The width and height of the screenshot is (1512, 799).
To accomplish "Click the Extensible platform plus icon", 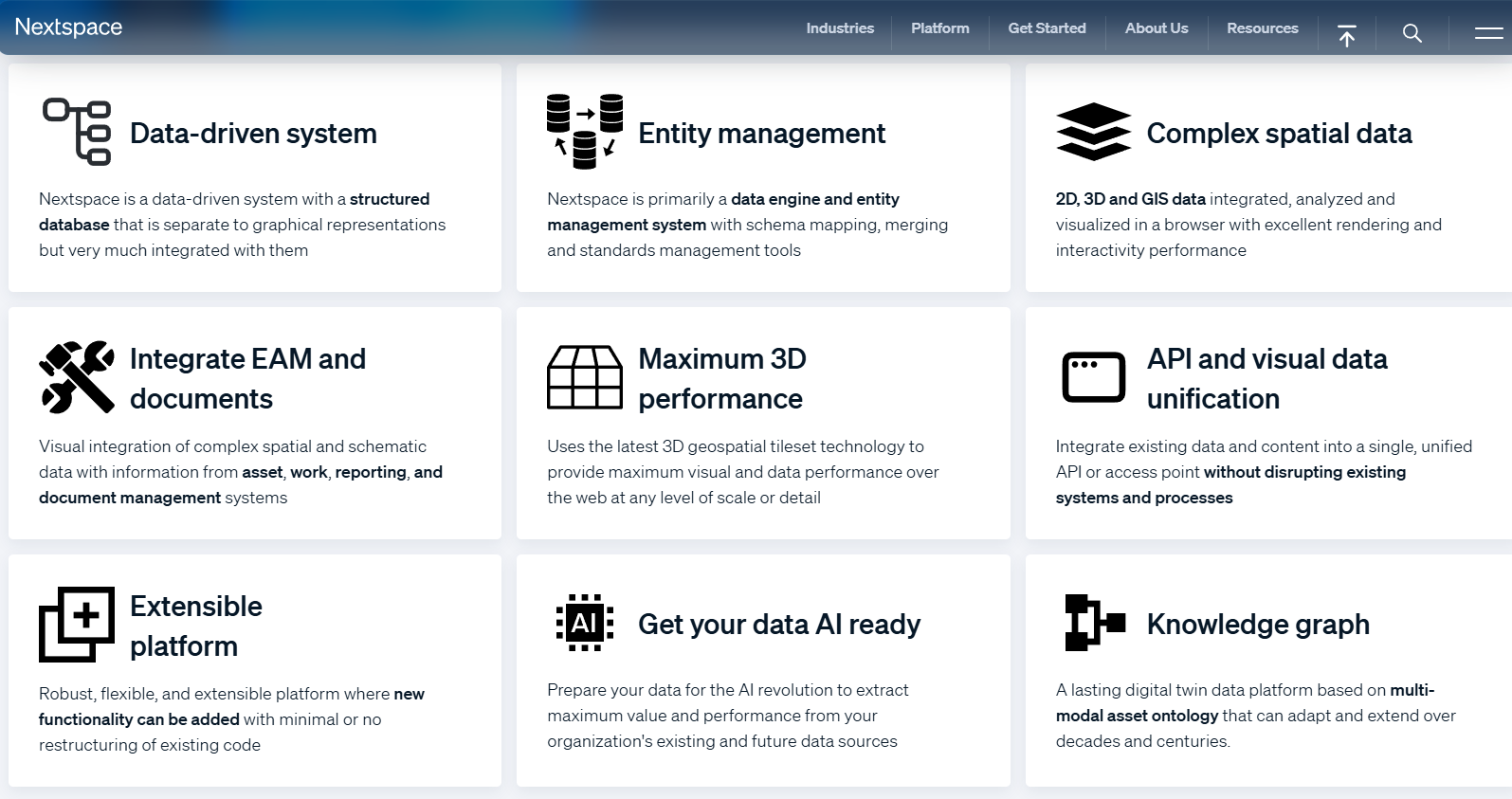I will click(x=77, y=625).
